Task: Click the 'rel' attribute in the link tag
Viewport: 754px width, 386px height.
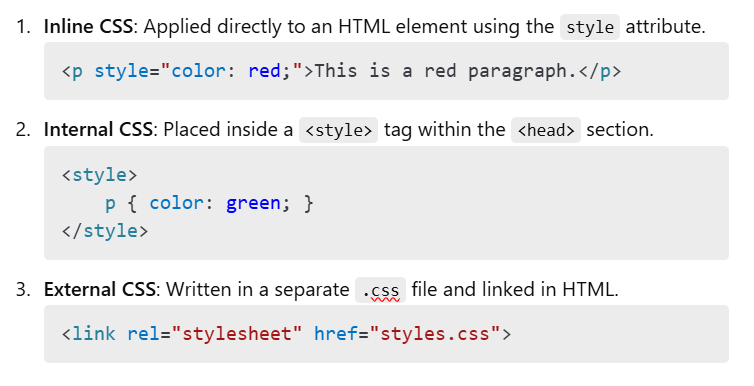Action: coord(143,334)
